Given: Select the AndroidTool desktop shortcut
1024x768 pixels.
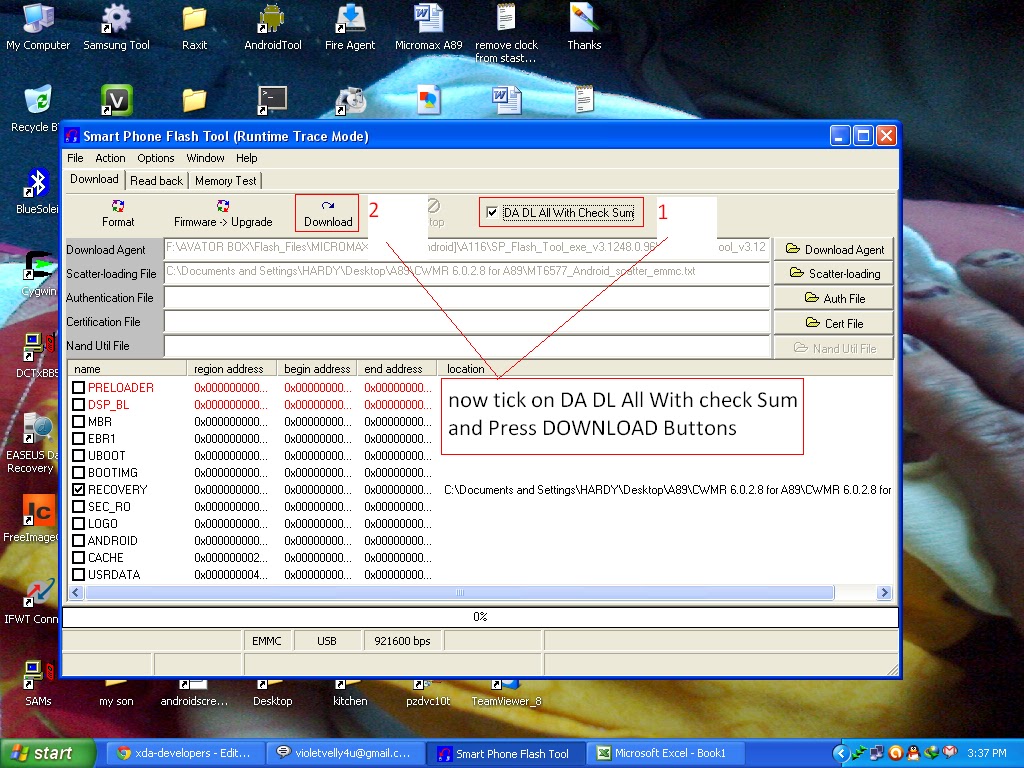Looking at the screenshot, I should coord(272,27).
